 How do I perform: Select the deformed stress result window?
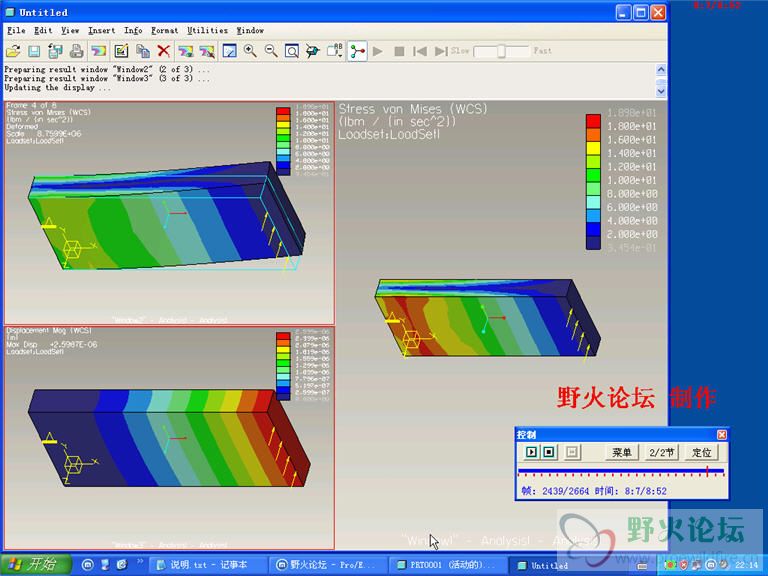coord(169,213)
